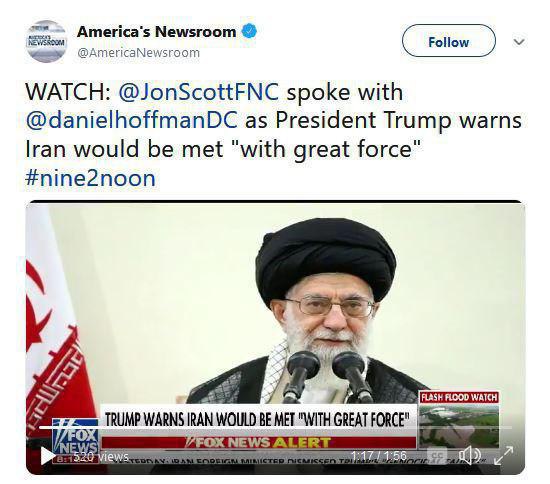Screen dimensions: 550x484
Task: Click the video time display 1:17 / 1:56
Action: [x=379, y=456]
